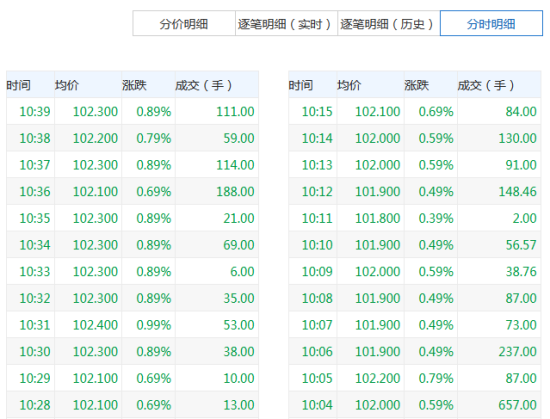Select the 10:15 row in right table
The height and width of the screenshot is (419, 550).
pos(415,111)
